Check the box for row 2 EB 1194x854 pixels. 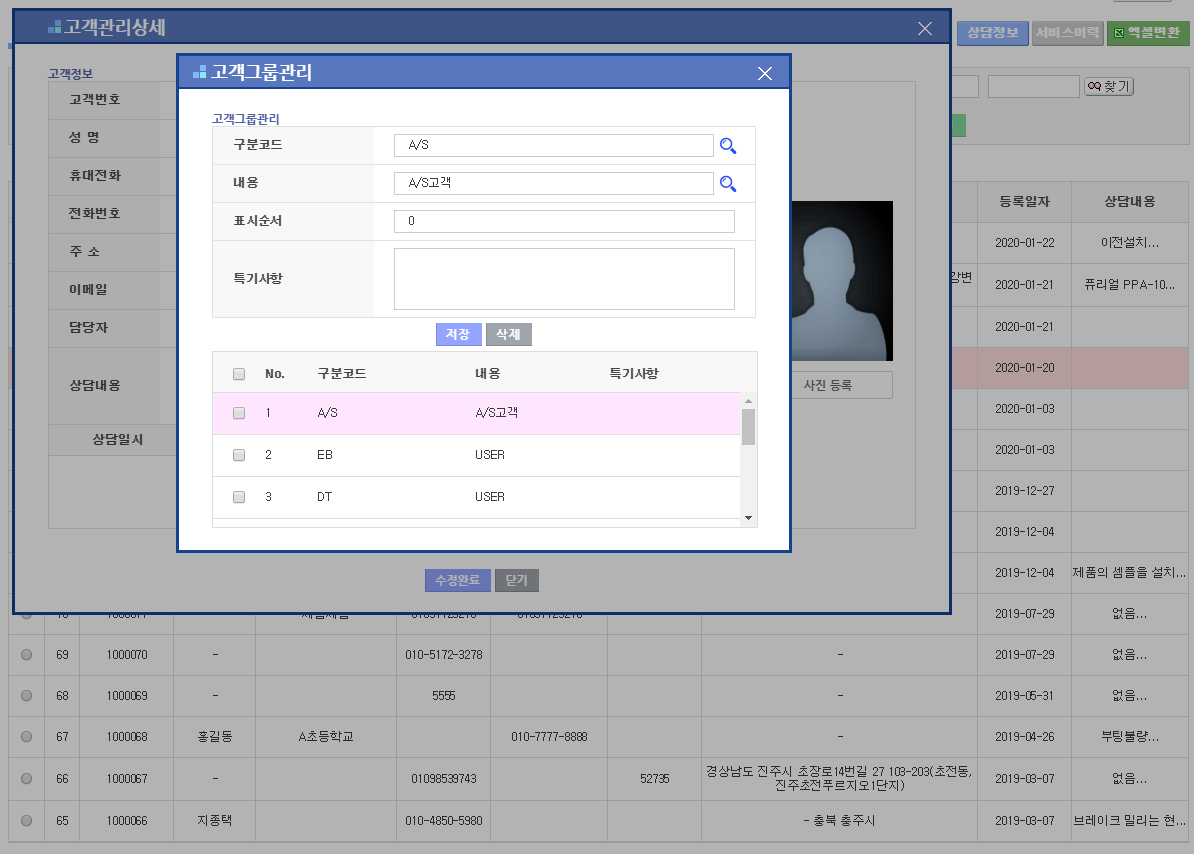coord(239,455)
